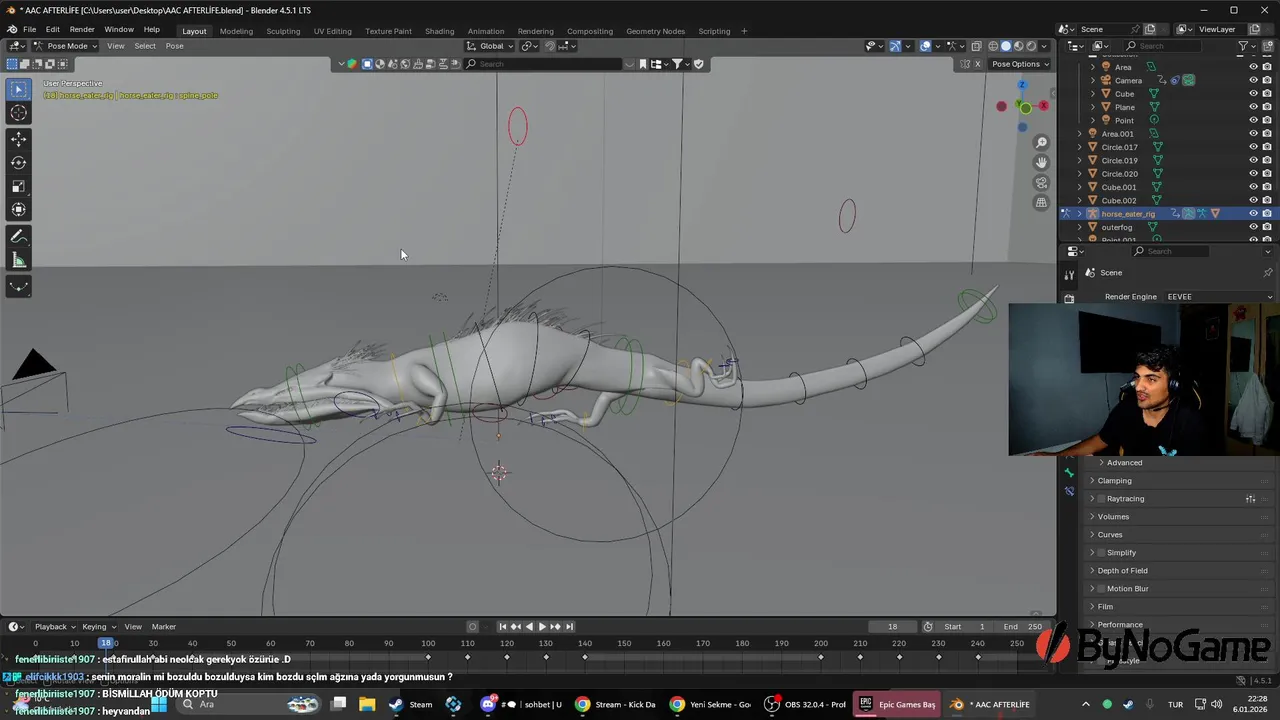Click the blue frame 18 playhead
Viewport: 1280px width, 720px height.
click(106, 643)
